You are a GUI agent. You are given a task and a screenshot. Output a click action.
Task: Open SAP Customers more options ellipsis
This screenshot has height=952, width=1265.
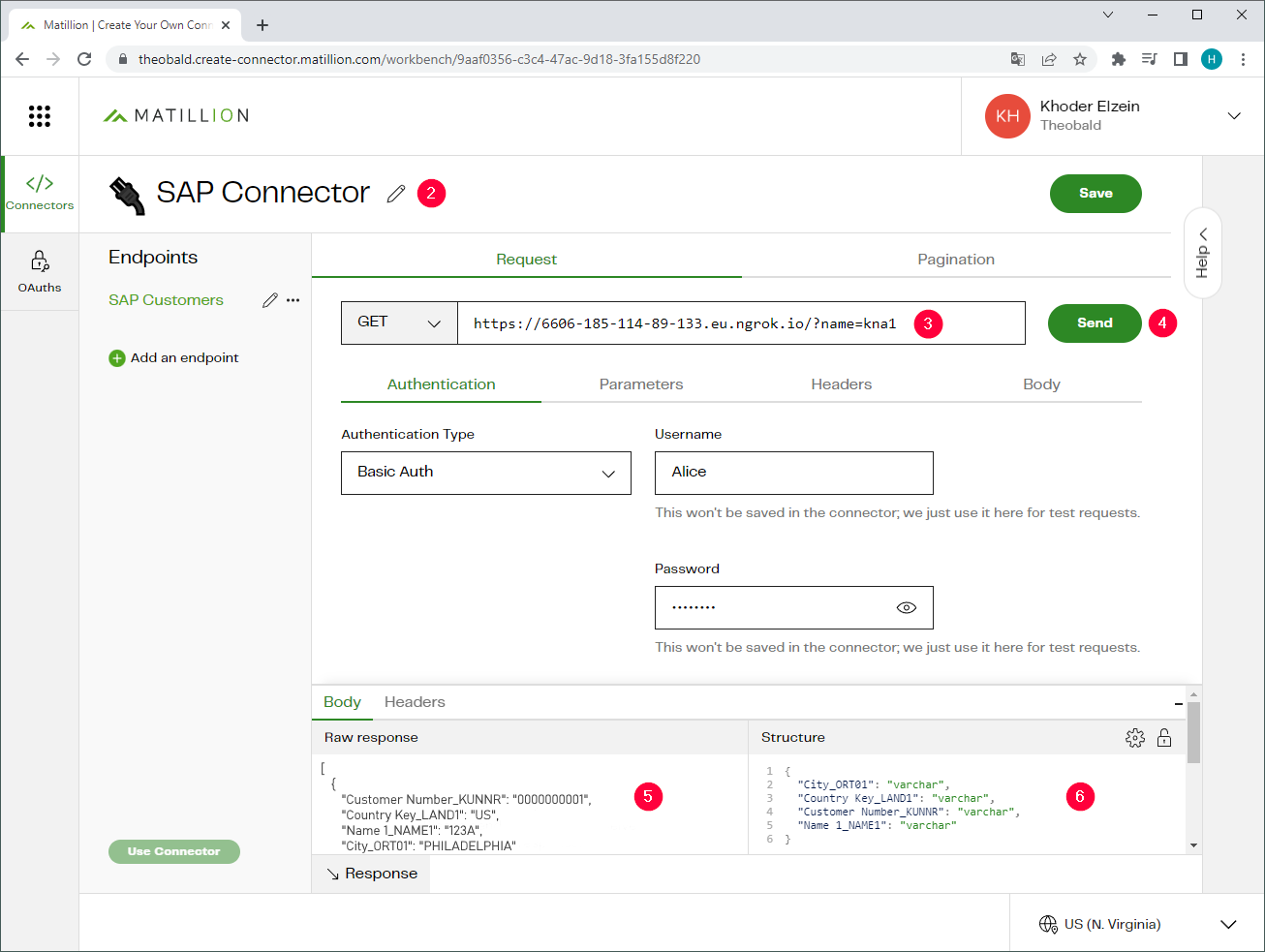point(293,300)
